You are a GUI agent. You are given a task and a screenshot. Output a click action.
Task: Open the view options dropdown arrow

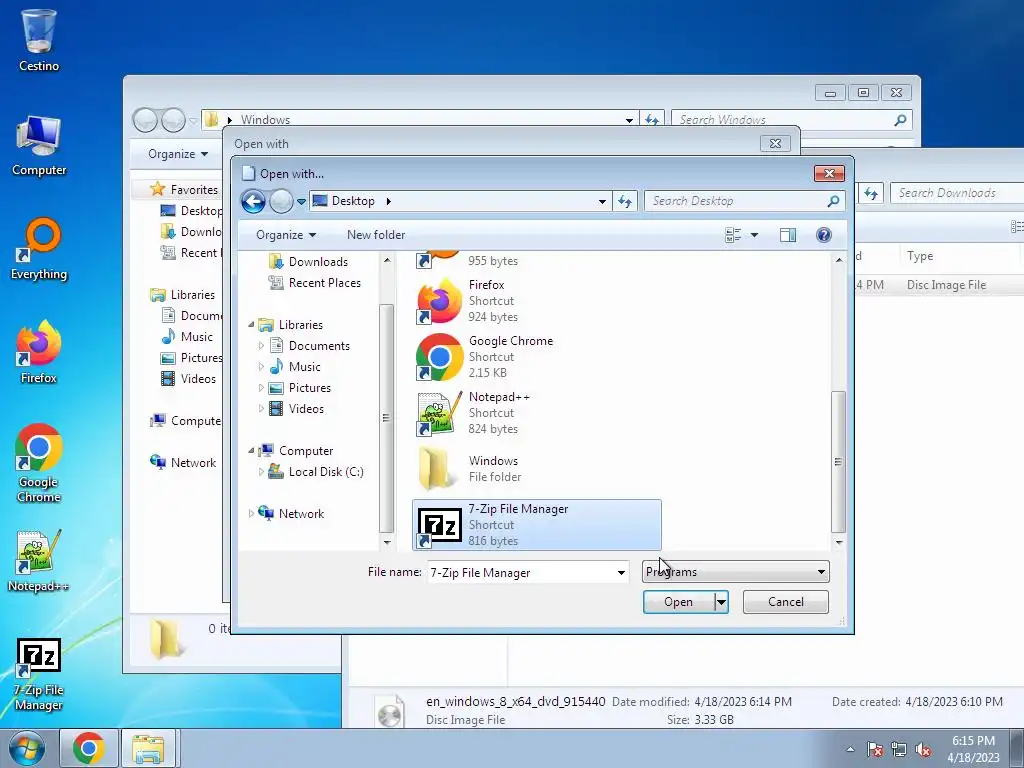pyautogui.click(x=754, y=235)
